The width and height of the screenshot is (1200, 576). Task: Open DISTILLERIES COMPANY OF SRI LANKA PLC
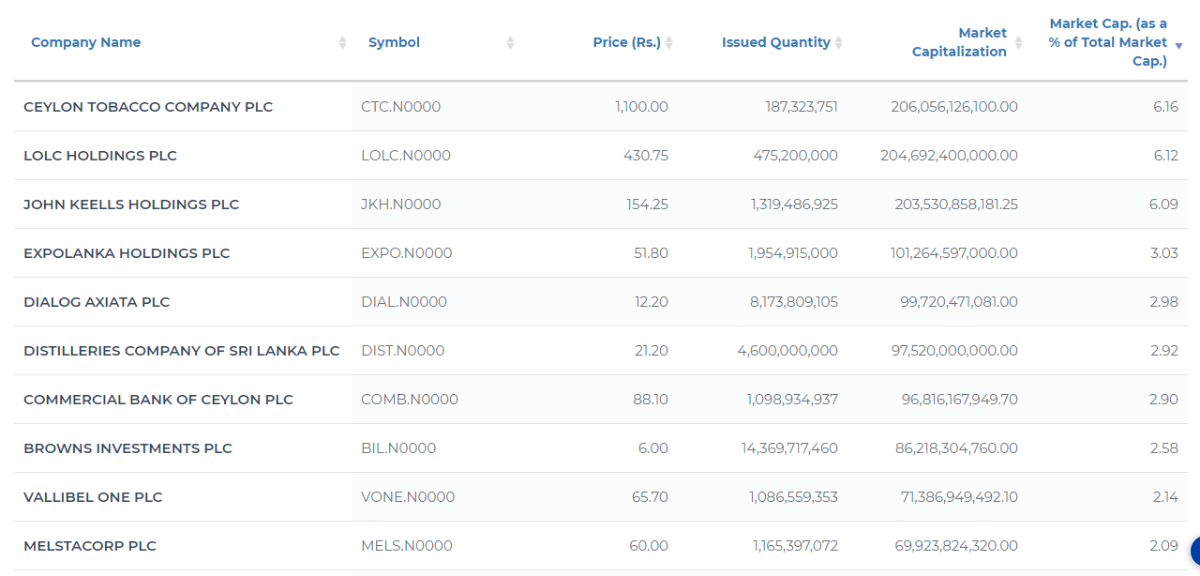pos(181,351)
